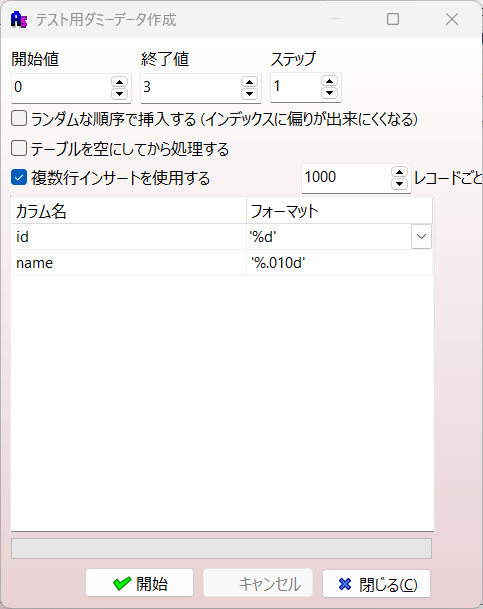483x609 pixels.
Task: Increase the 終了値 value with up arrow
Action: 249,82
